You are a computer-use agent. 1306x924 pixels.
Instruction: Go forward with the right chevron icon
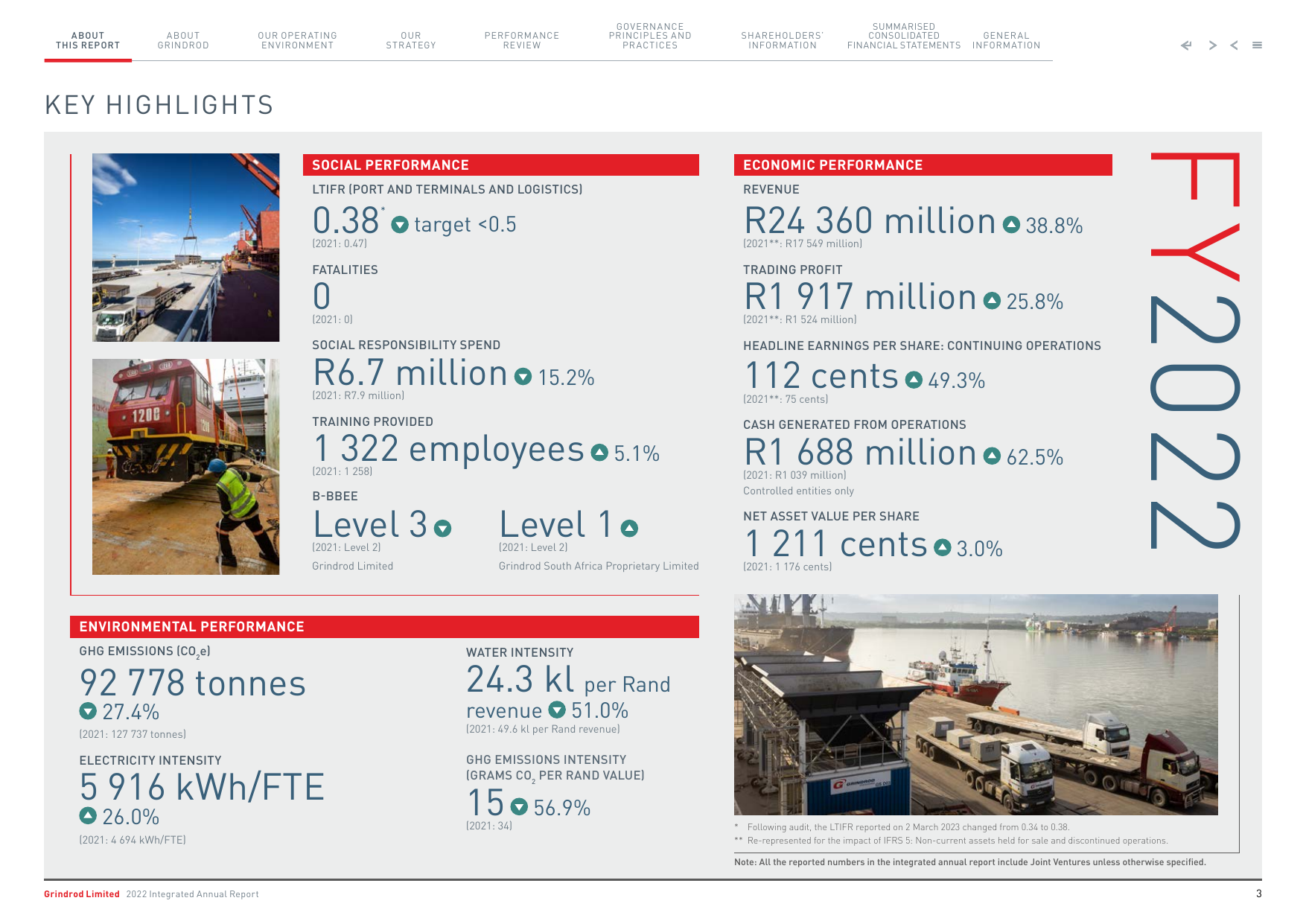1213,45
